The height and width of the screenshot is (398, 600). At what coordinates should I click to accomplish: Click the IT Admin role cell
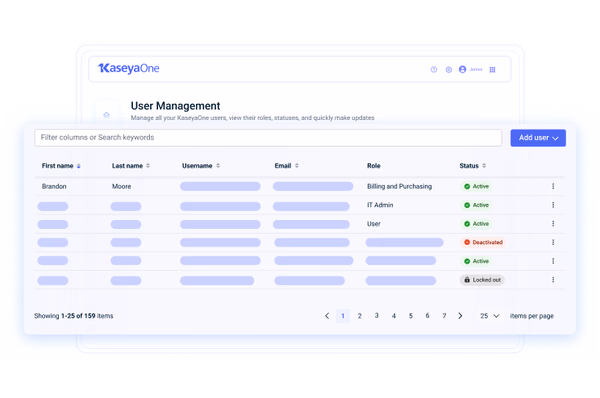point(380,205)
